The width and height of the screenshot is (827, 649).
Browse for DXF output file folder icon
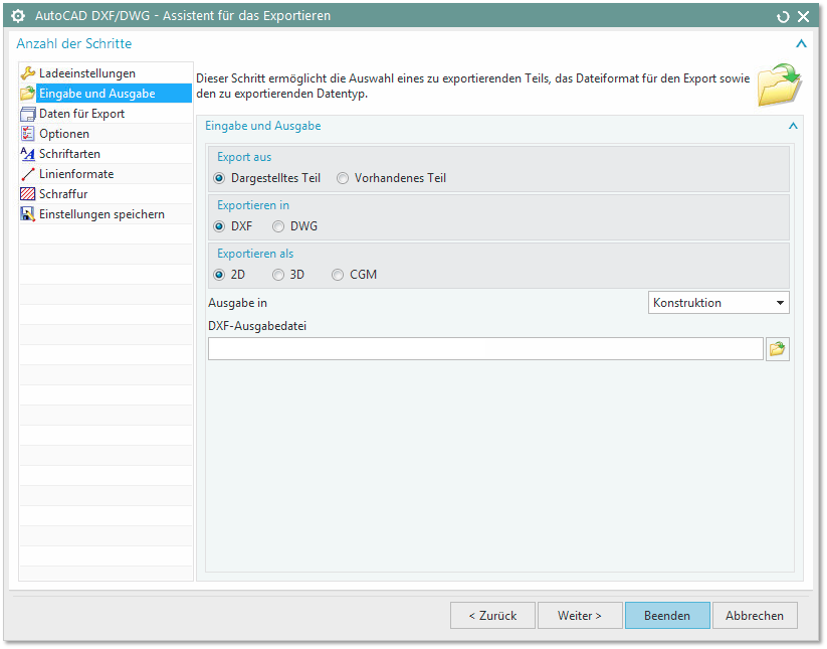pyautogui.click(x=777, y=349)
